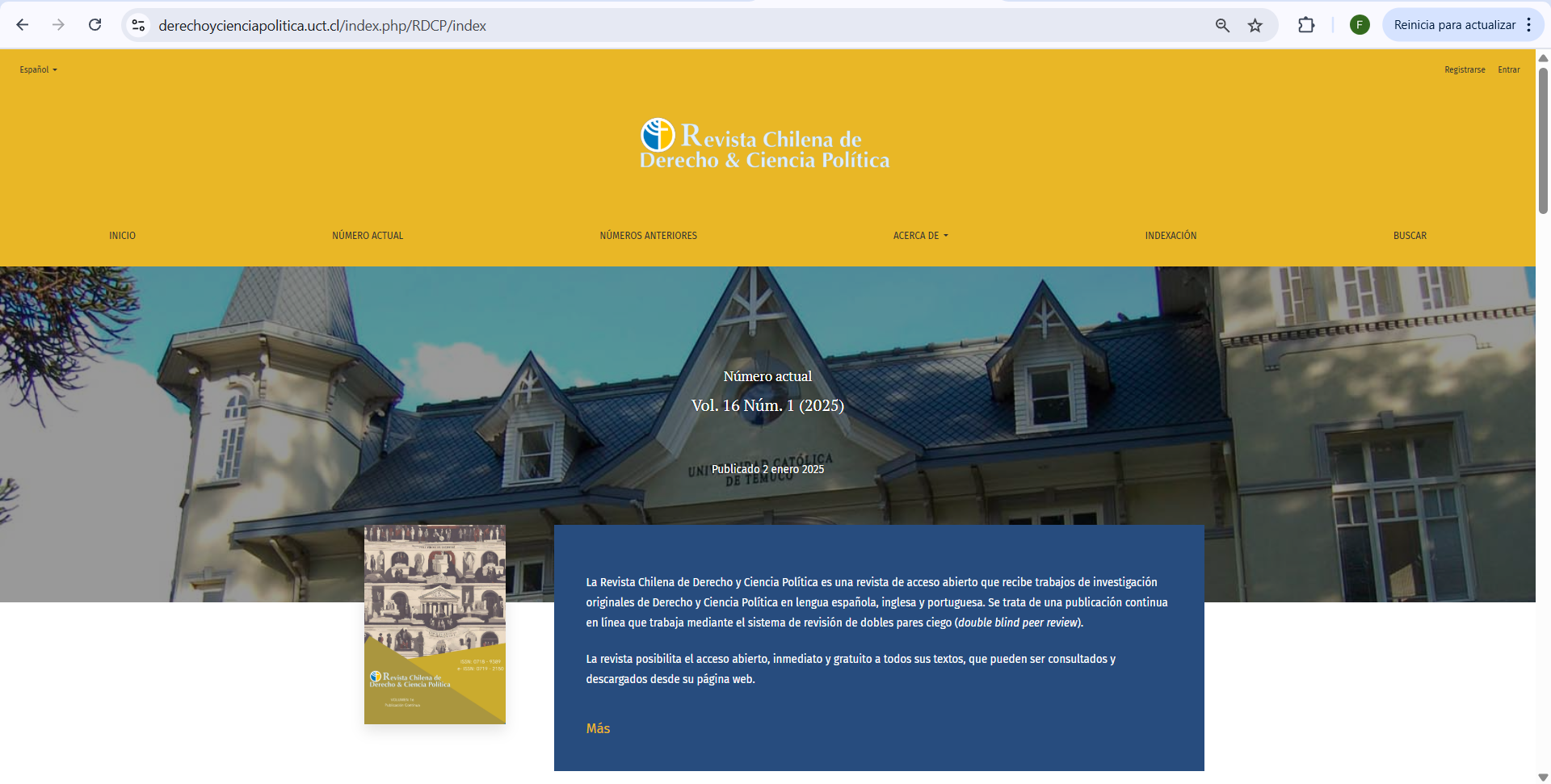1551x784 pixels.
Task: Bookmark this page with star icon
Action: (1255, 26)
